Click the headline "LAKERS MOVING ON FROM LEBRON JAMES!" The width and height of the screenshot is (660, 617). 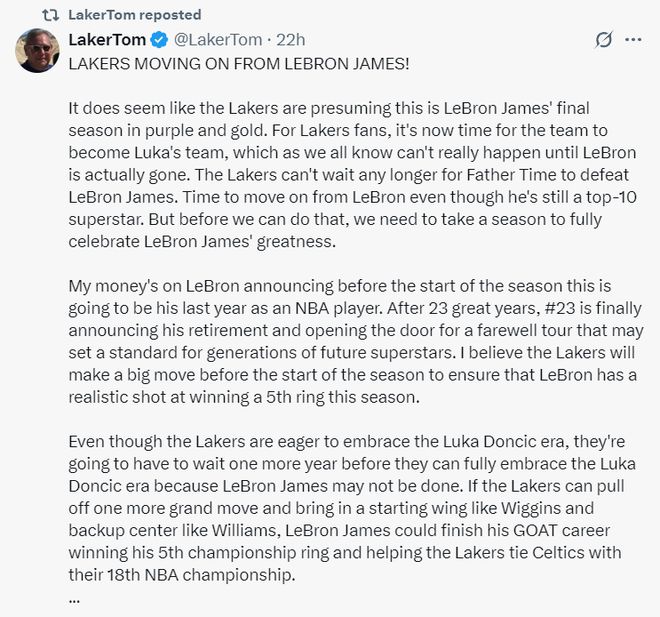pos(239,64)
